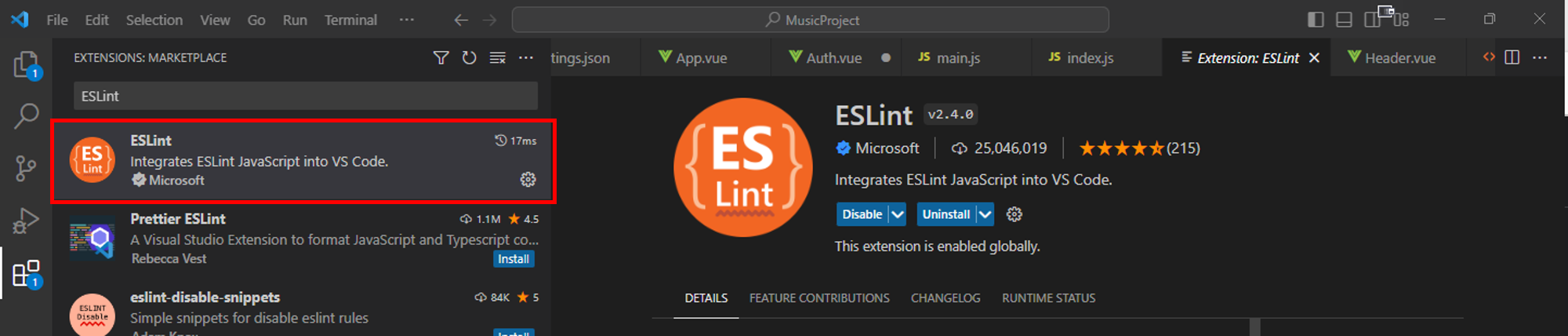Install the Prettier ESLint extension

click(514, 259)
